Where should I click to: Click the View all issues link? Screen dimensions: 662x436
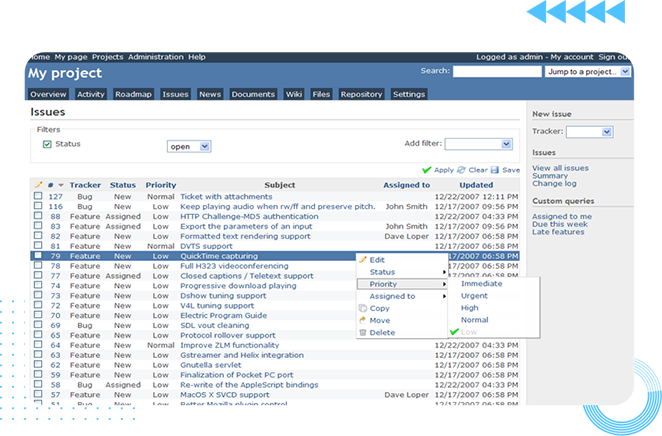560,168
